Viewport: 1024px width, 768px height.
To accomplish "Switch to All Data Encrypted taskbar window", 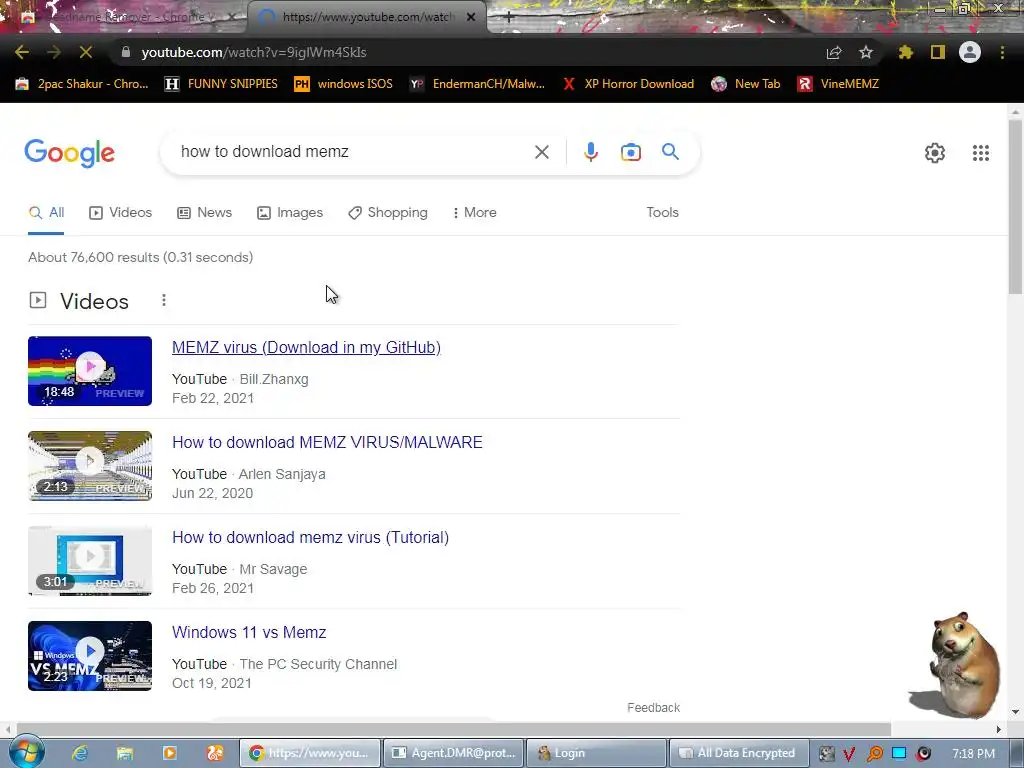I will pos(739,753).
